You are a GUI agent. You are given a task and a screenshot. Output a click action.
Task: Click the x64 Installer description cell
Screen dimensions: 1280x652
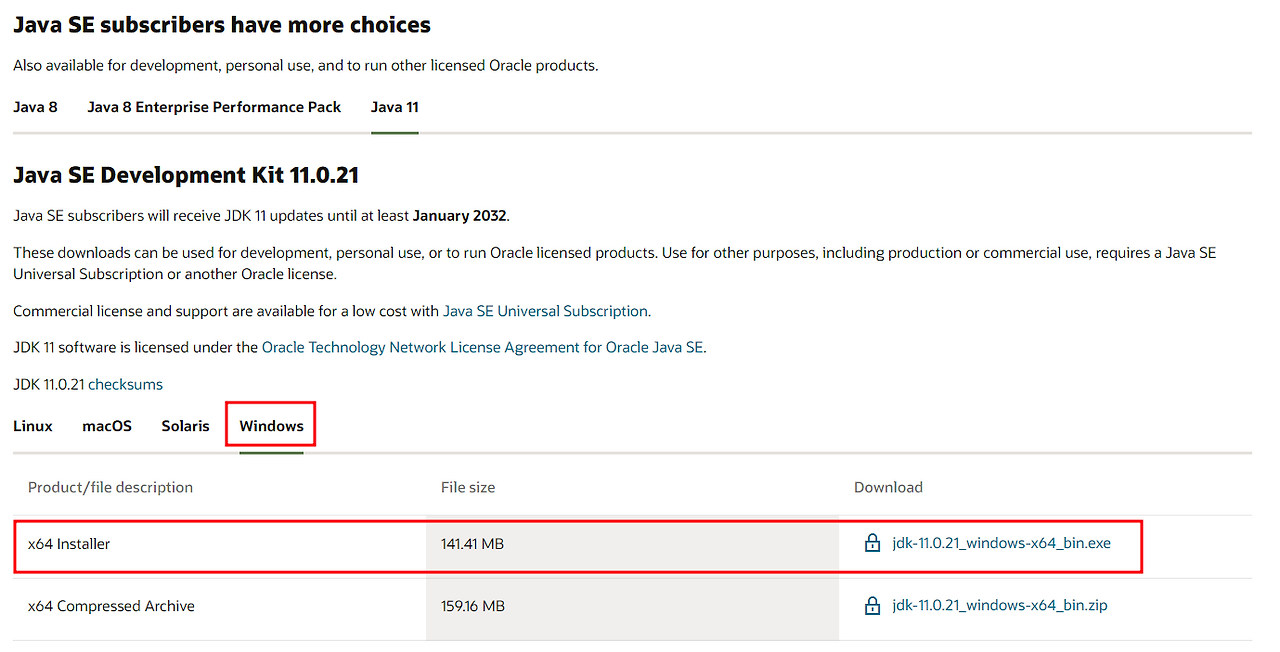coord(220,545)
